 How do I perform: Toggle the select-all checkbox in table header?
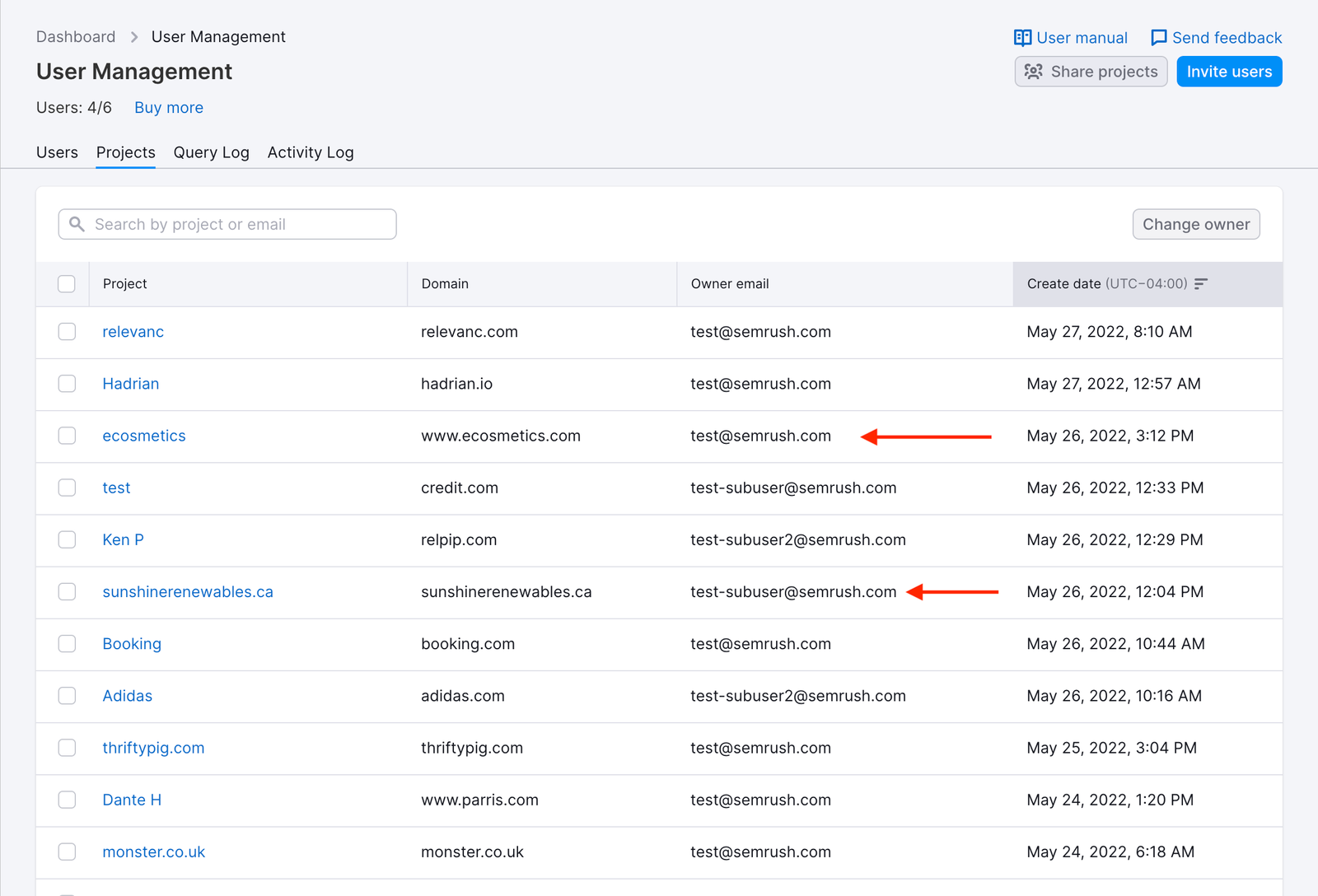67,283
